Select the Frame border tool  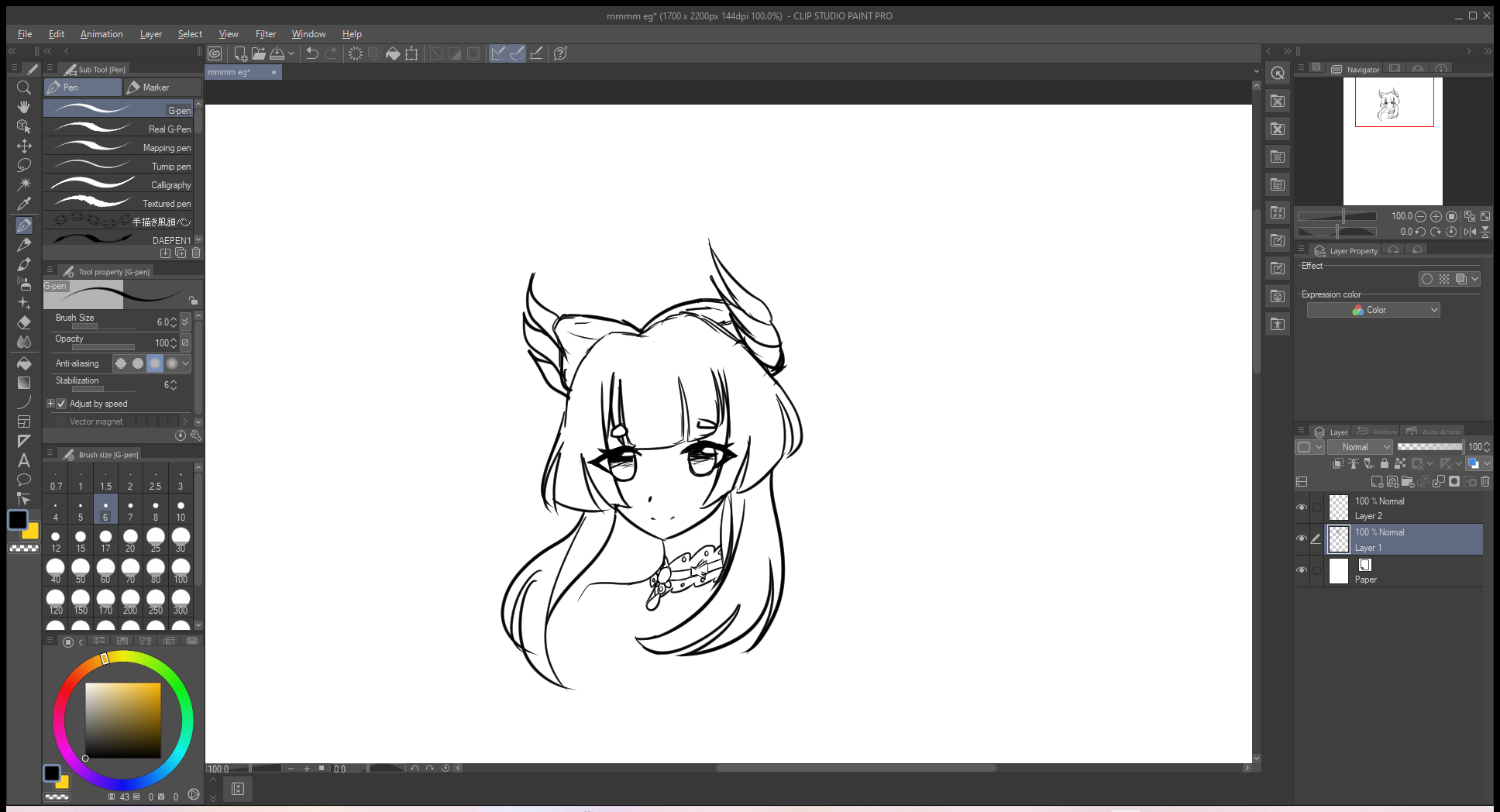point(24,421)
